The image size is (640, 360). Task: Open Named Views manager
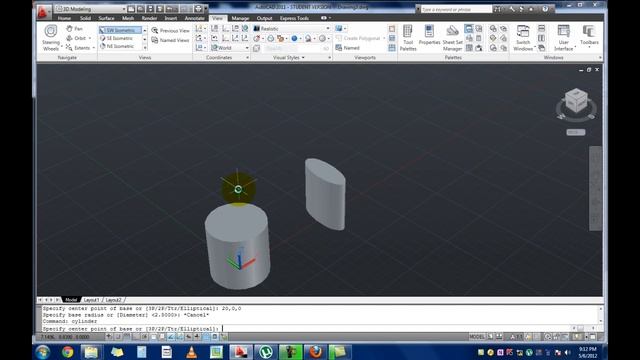pyautogui.click(x=170, y=40)
